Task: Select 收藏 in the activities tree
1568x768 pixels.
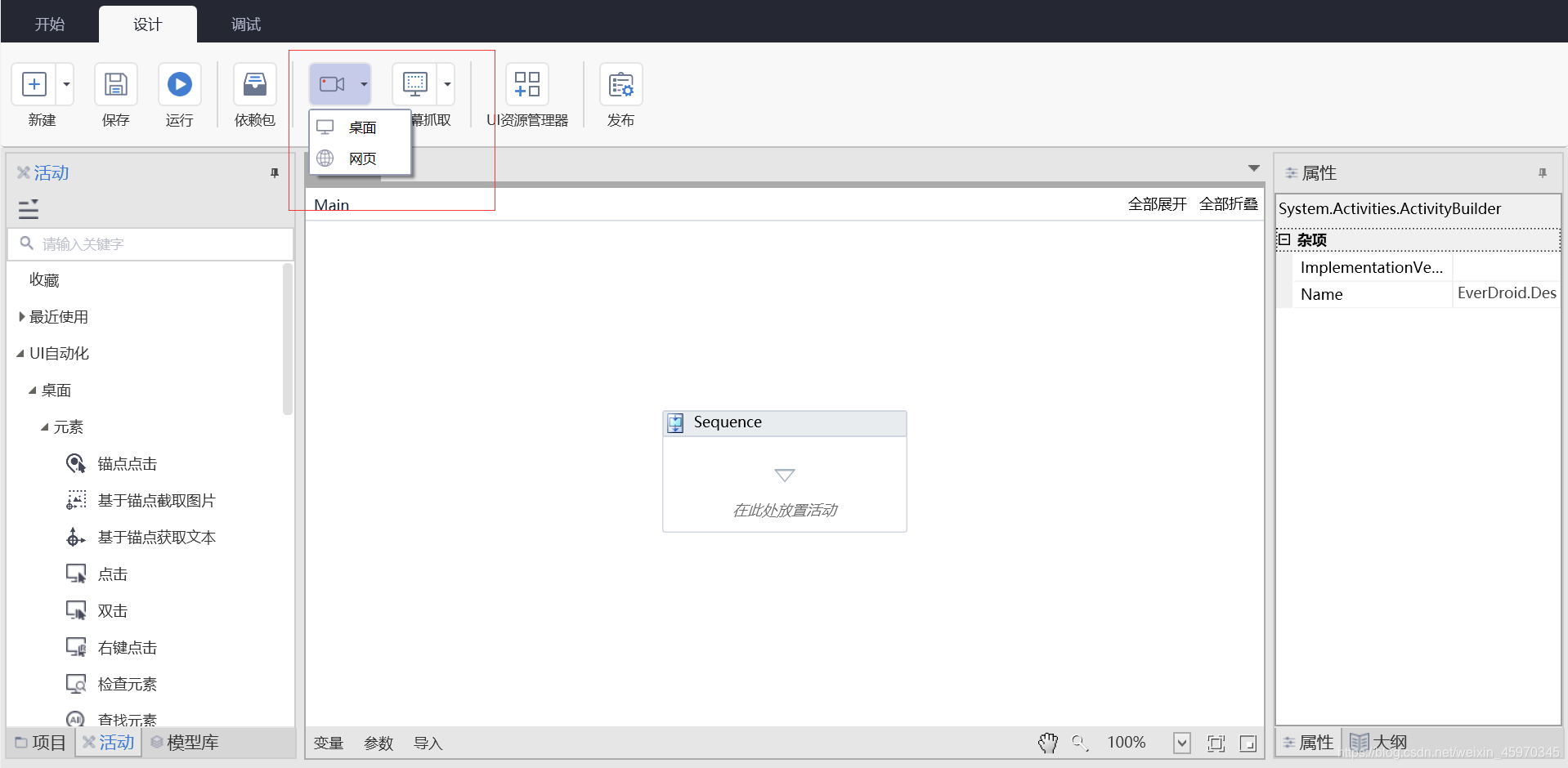Action: (44, 280)
